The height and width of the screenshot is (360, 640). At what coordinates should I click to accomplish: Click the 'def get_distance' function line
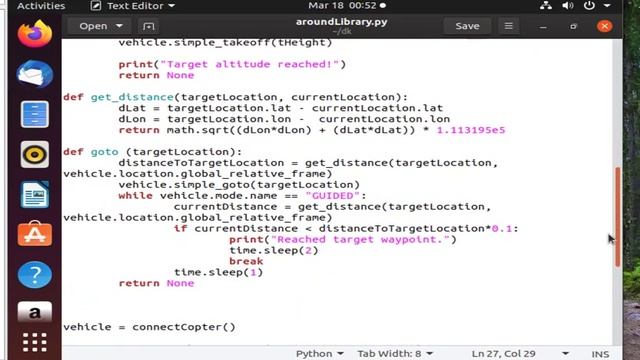[x=235, y=97]
